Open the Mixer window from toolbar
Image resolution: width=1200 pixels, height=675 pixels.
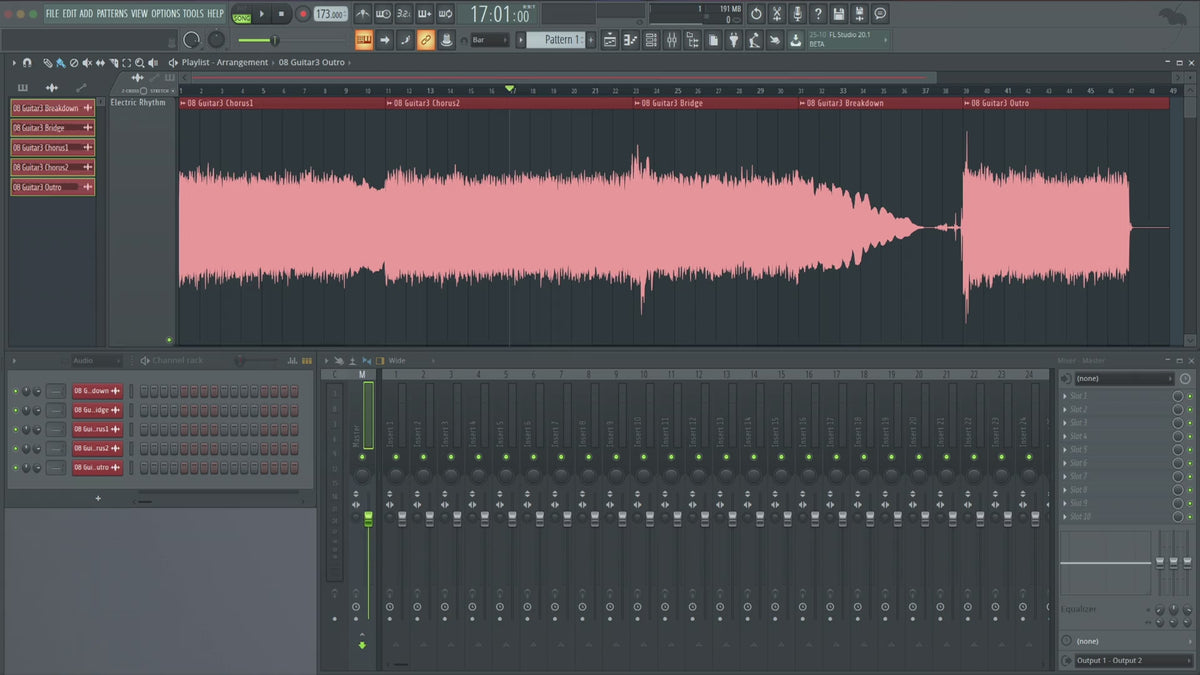[x=671, y=40]
